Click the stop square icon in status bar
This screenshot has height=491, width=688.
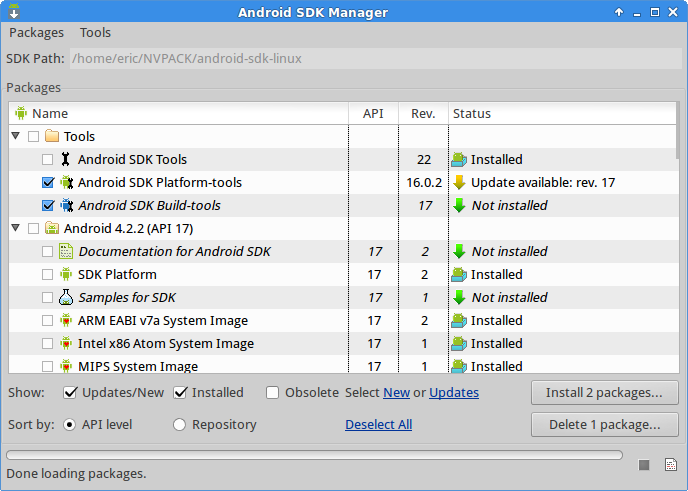tap(644, 465)
